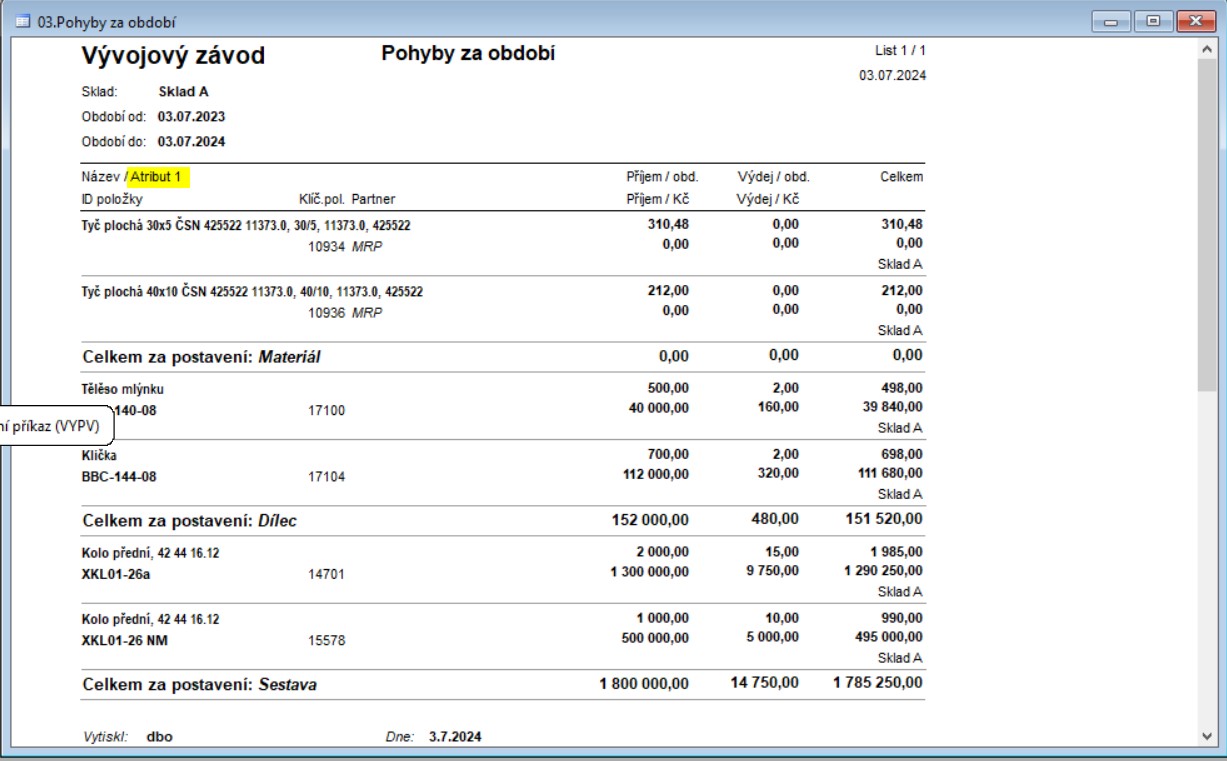The height and width of the screenshot is (761, 1227).
Task: Minimize the Pohyby za období window
Action: click(x=1111, y=20)
